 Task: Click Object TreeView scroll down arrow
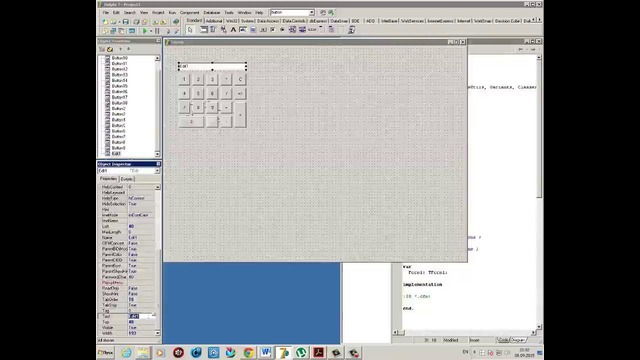click(x=157, y=154)
